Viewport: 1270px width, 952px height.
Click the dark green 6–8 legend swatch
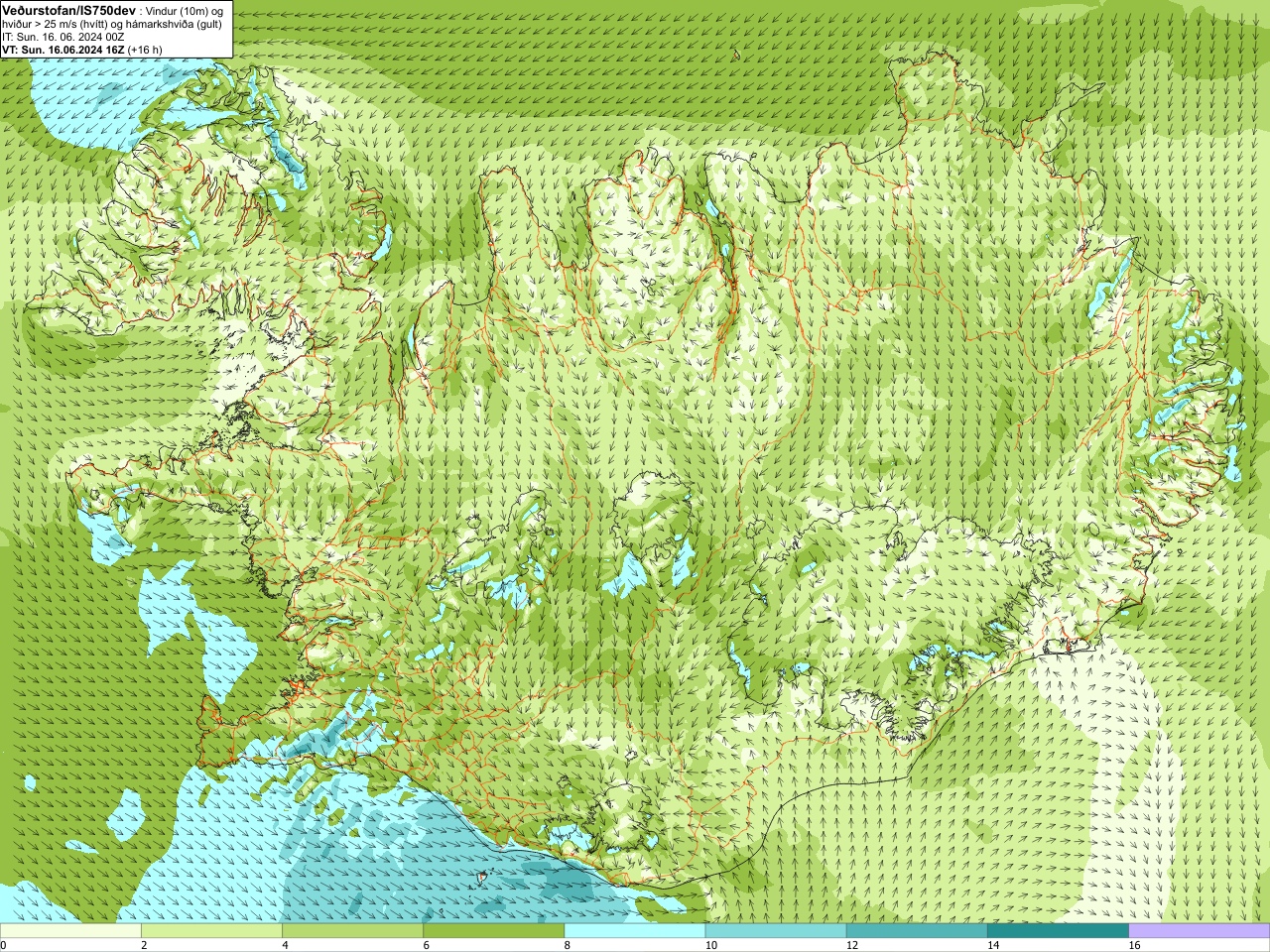pyautogui.click(x=493, y=931)
